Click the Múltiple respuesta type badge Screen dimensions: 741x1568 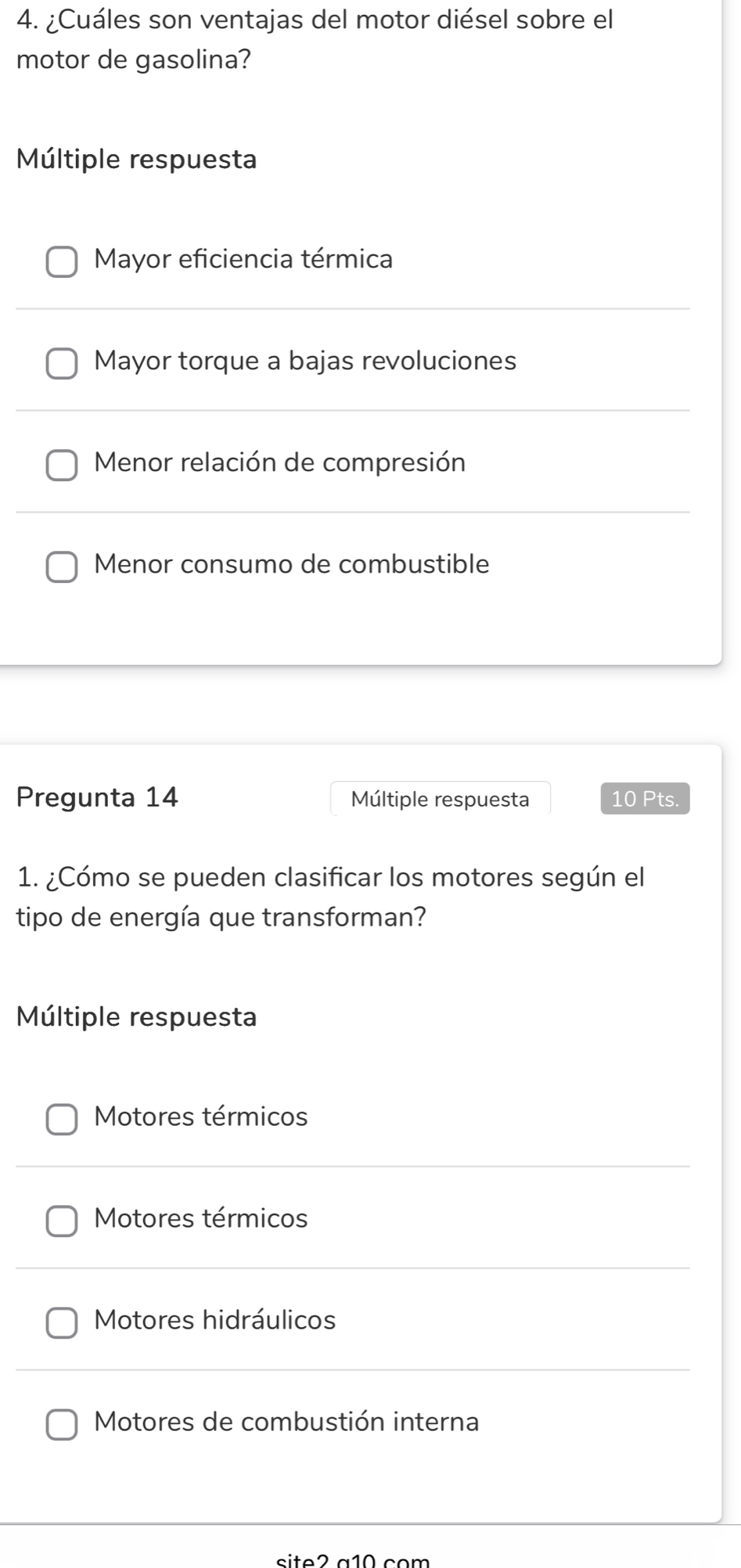(x=441, y=800)
